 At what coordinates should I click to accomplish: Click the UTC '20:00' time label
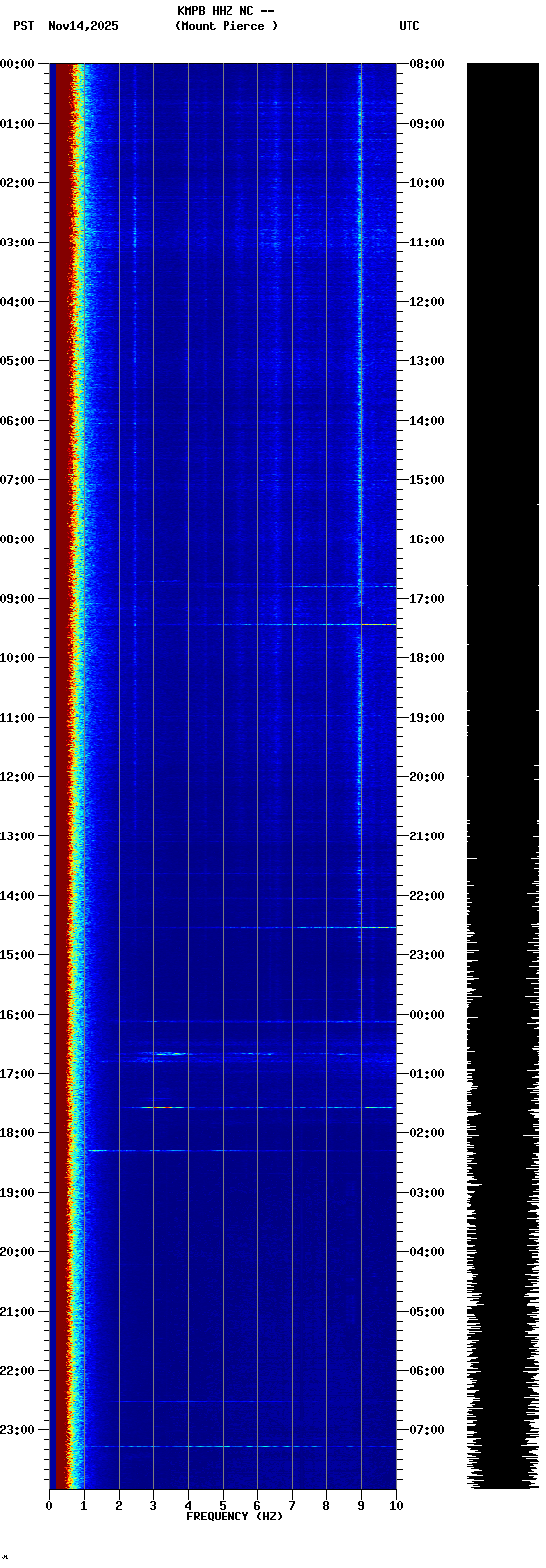click(x=427, y=777)
